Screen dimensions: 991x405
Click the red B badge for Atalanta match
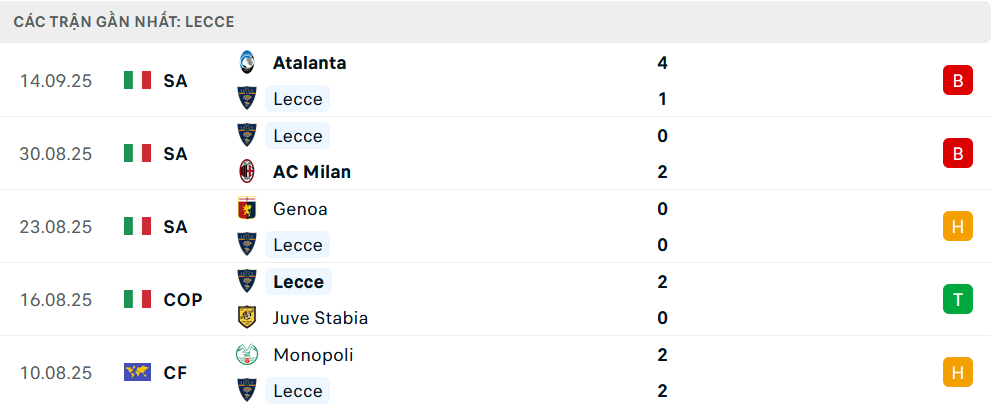pyautogui.click(x=957, y=81)
